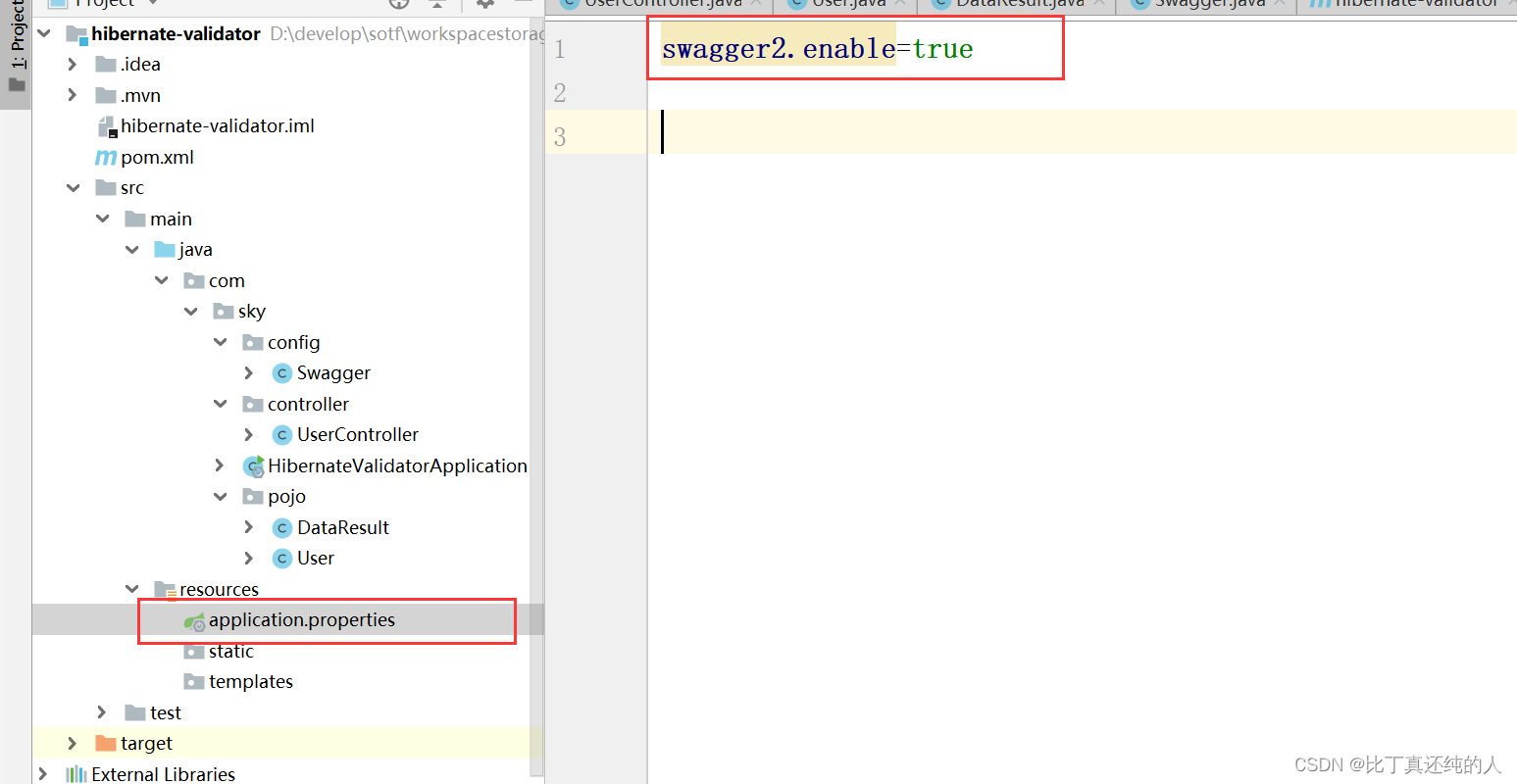Open the Project panel settings gear
The width and height of the screenshot is (1517, 784).
tap(484, 5)
